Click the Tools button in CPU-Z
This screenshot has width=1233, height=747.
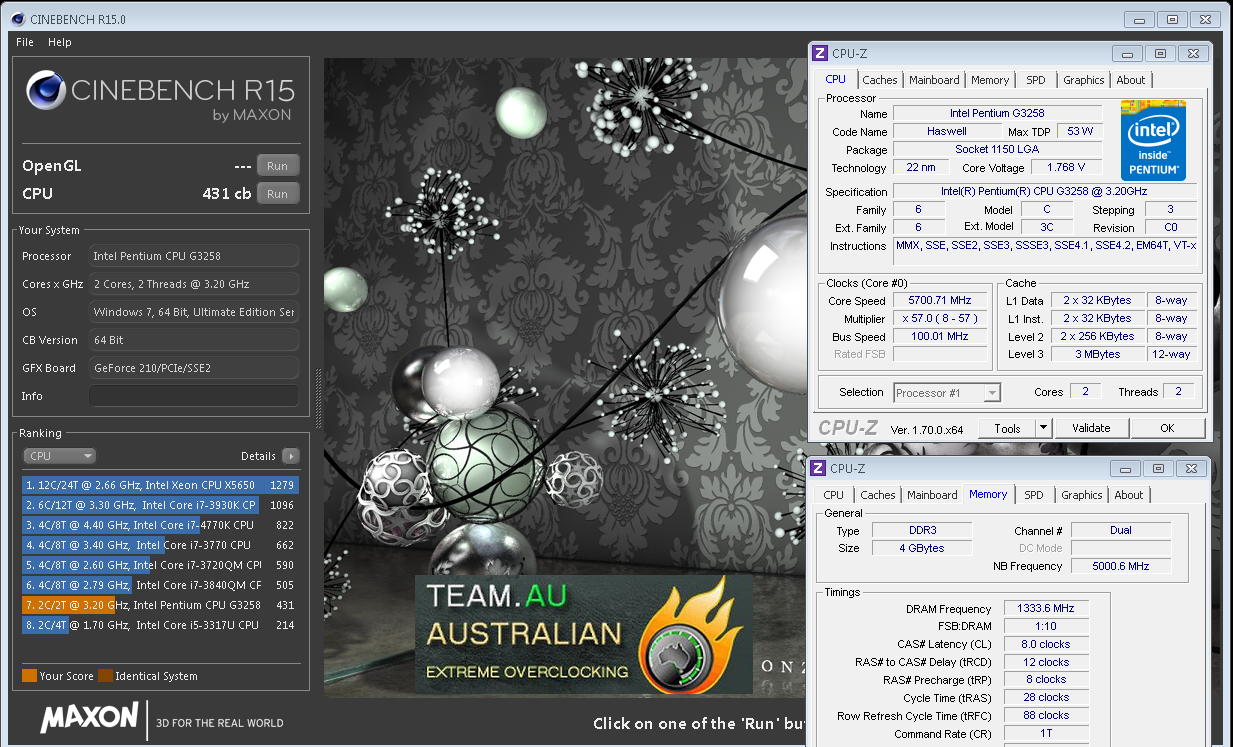[x=1007, y=428]
